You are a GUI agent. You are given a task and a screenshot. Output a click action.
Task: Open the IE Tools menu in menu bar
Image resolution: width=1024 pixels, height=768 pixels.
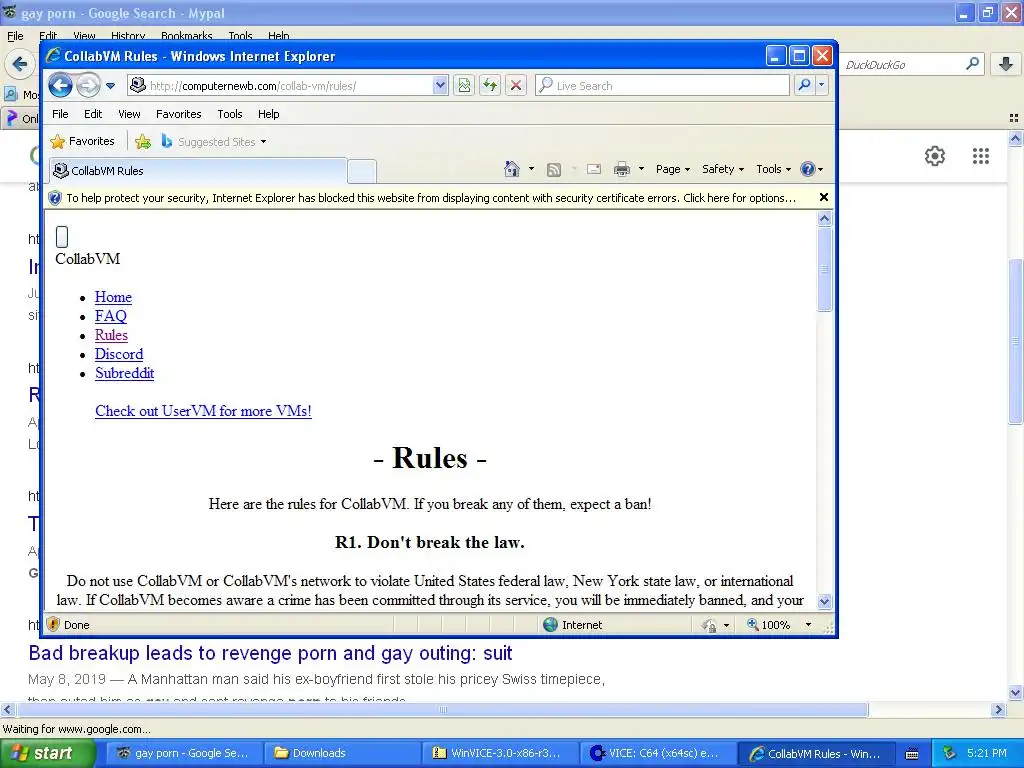(230, 114)
